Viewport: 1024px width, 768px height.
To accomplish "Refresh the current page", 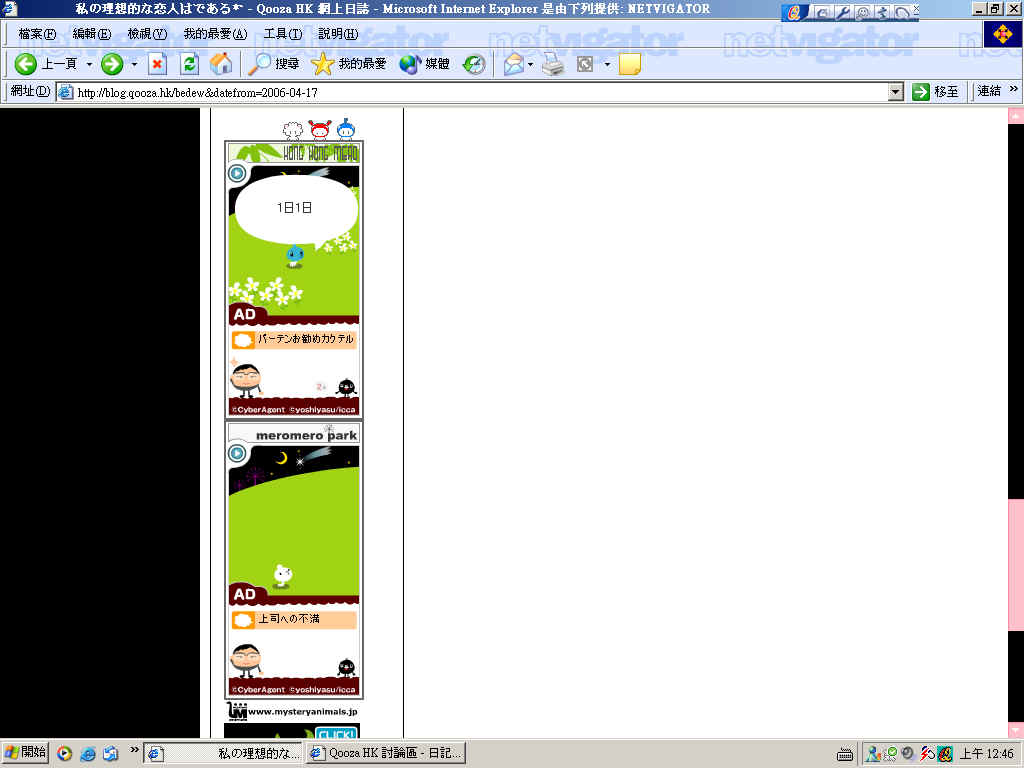I will 189,64.
